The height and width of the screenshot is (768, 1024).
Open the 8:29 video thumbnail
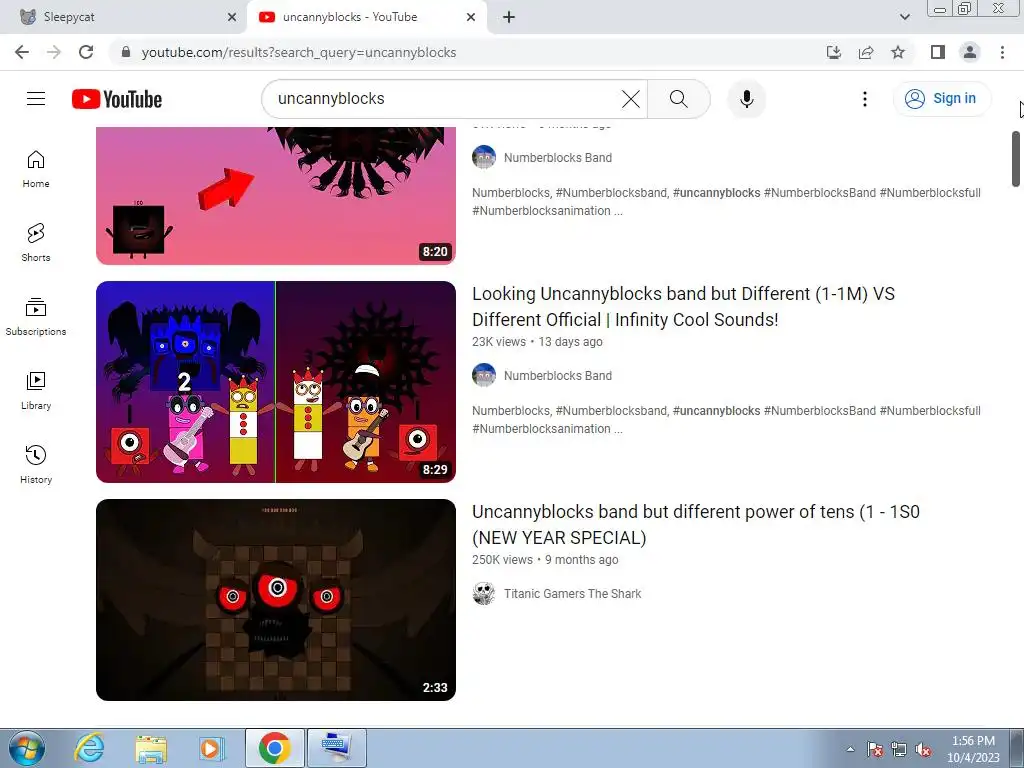[276, 382]
